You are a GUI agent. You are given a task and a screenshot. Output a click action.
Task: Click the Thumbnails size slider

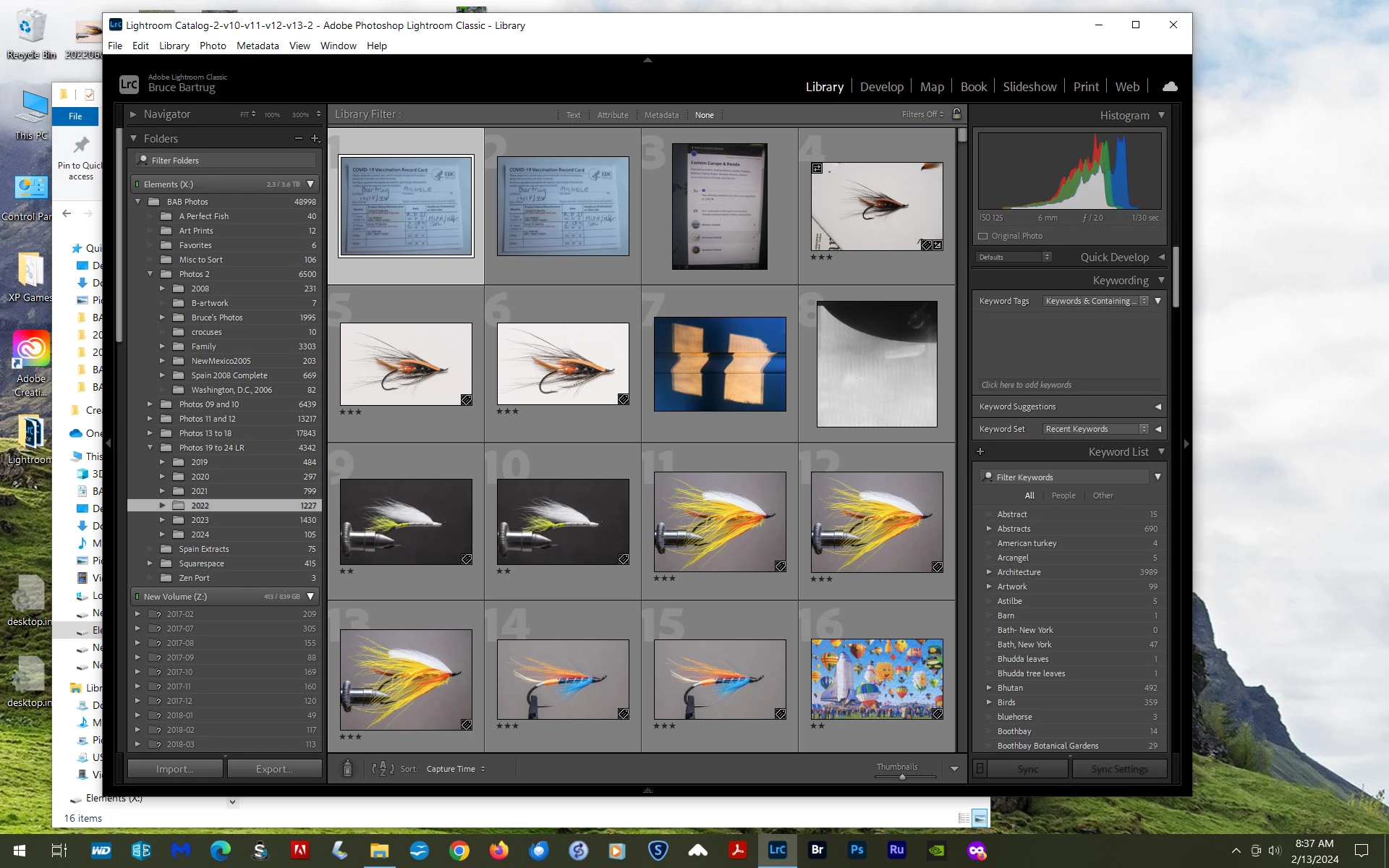pyautogui.click(x=903, y=777)
